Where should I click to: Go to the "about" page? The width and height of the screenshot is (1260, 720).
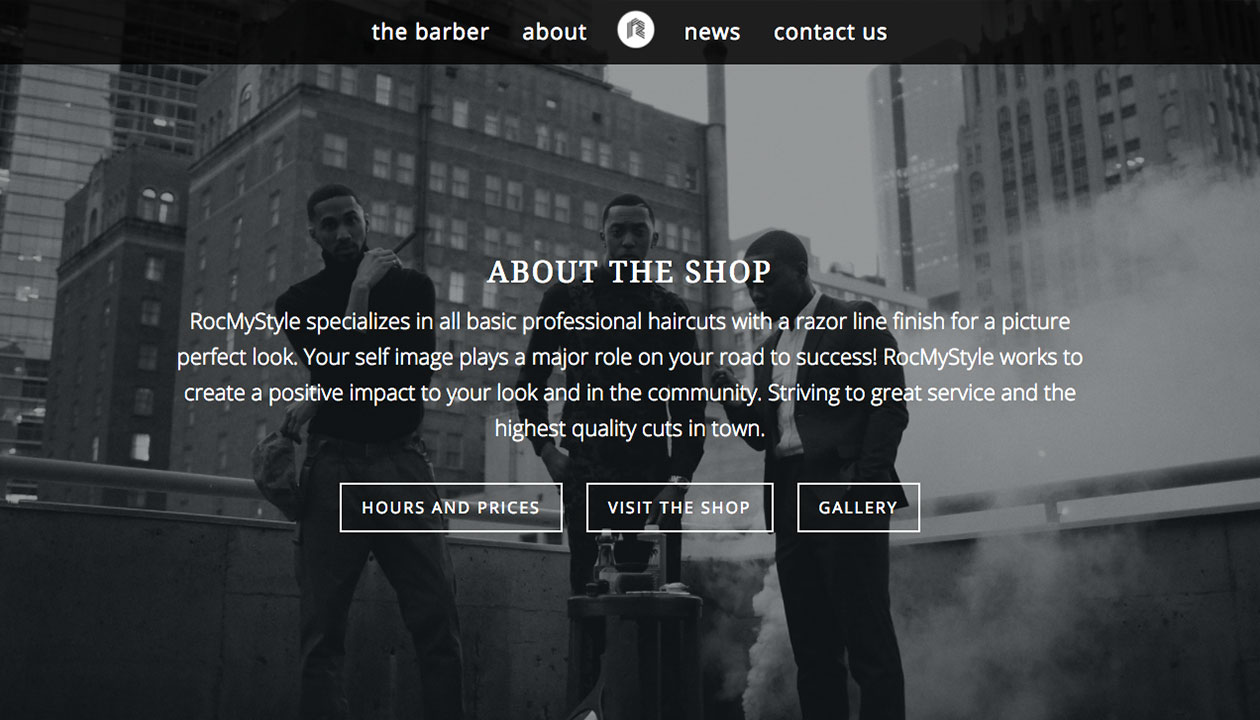coord(554,32)
